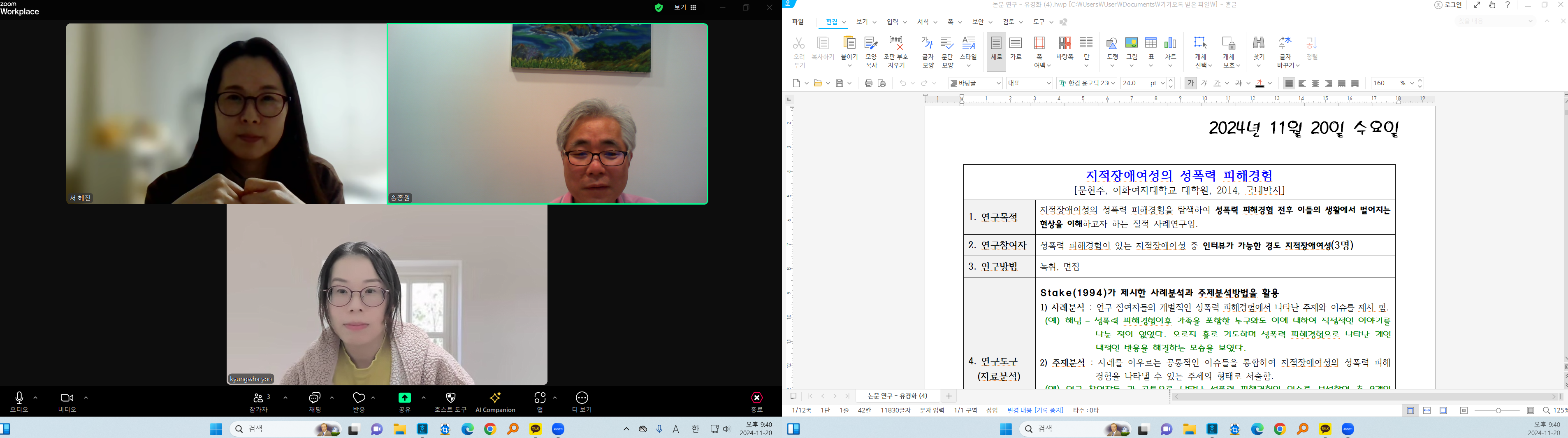Open Zoom AI Companion

pos(496,402)
